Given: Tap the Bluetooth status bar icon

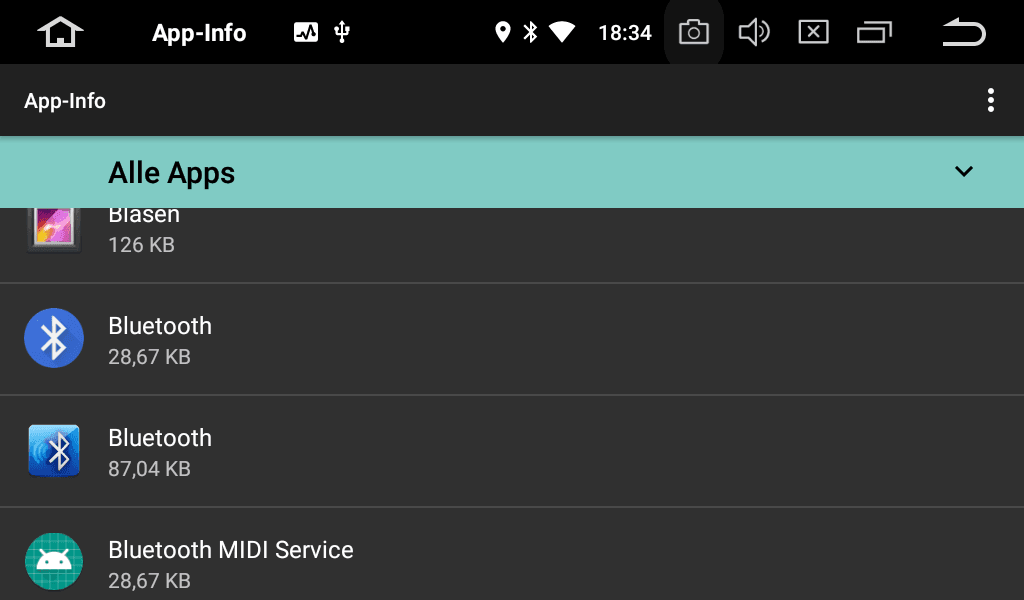Looking at the screenshot, I should (530, 32).
